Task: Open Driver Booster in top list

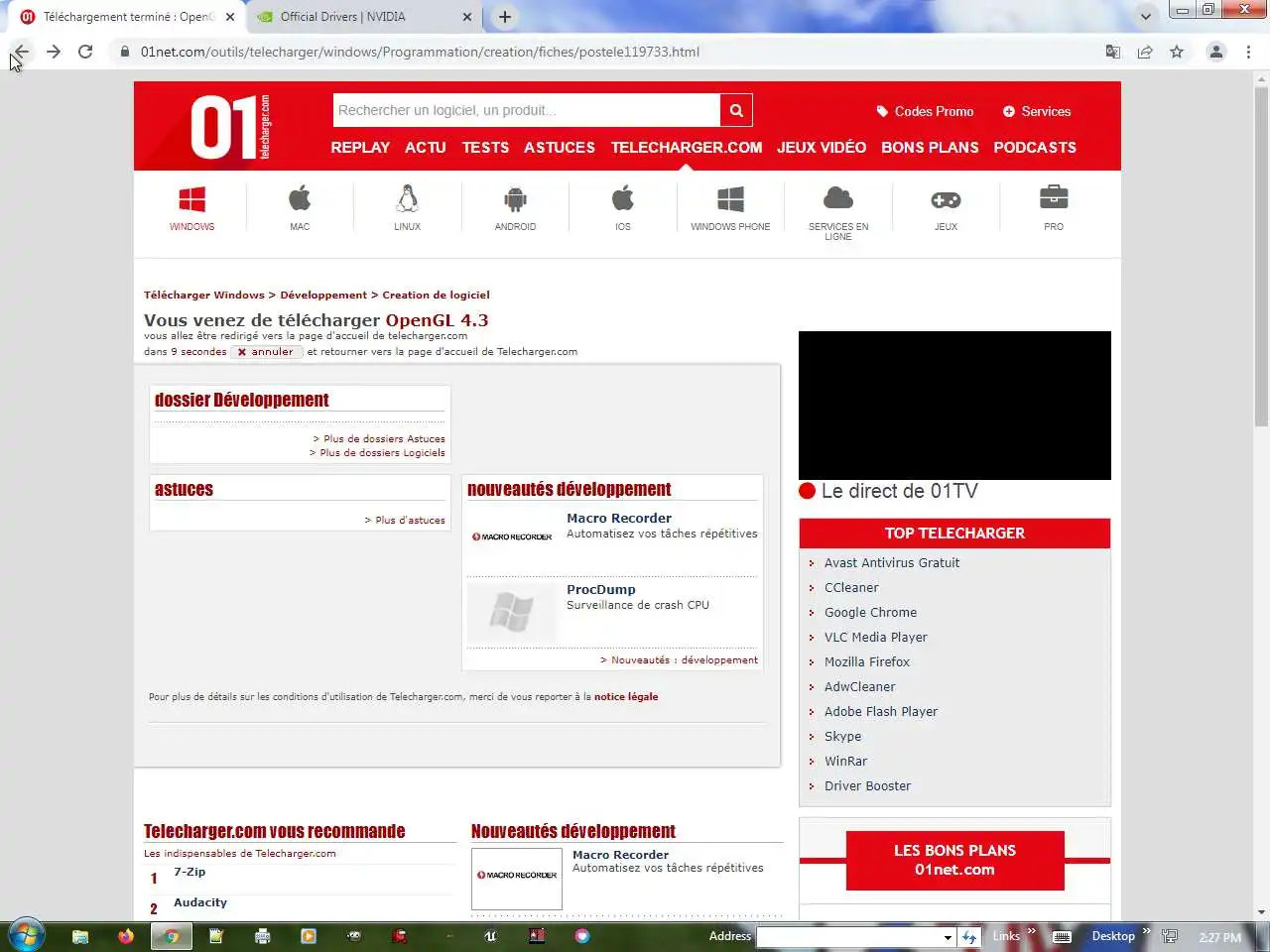Action: [867, 785]
